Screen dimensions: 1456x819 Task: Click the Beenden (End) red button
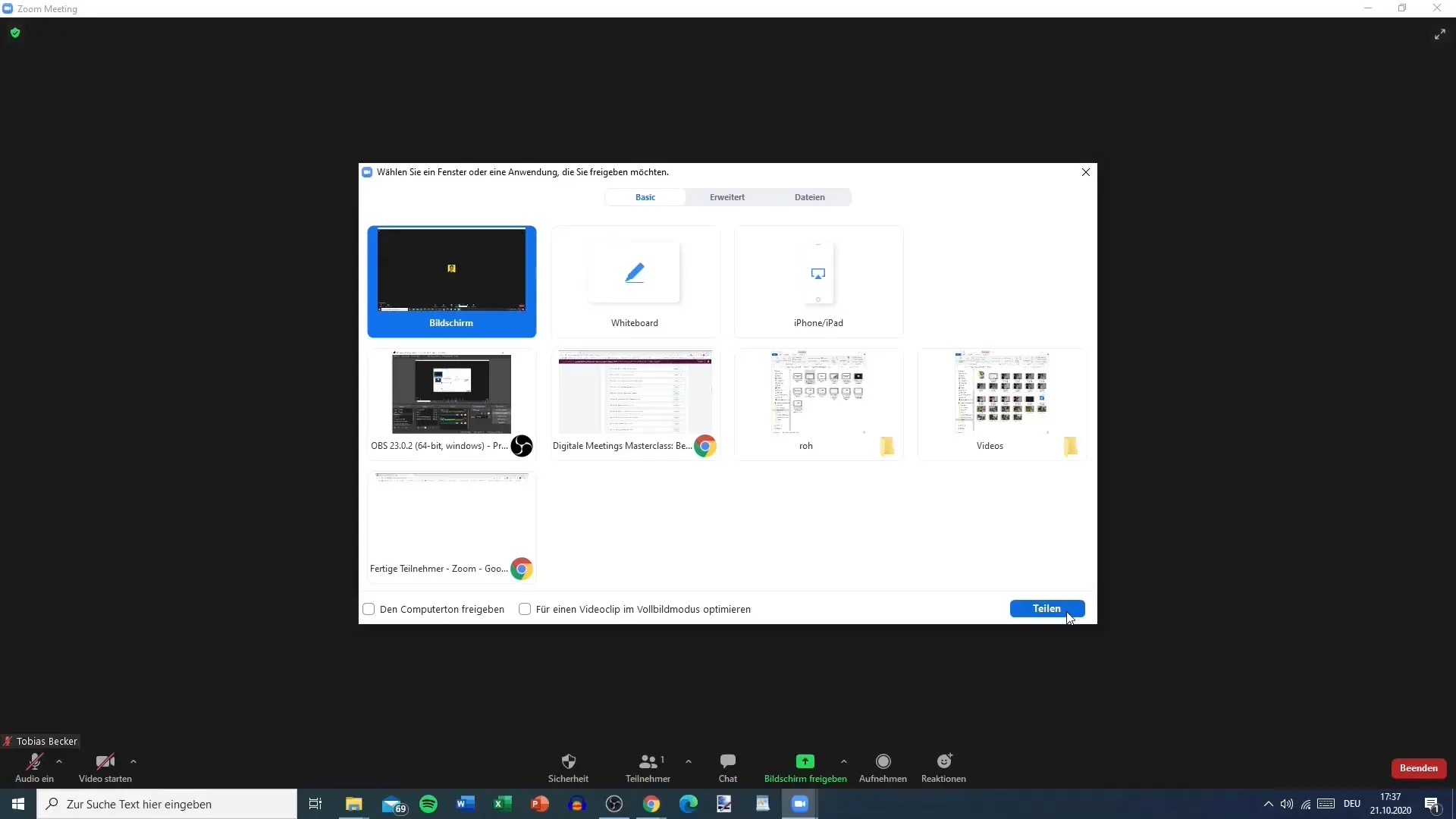point(1418,768)
